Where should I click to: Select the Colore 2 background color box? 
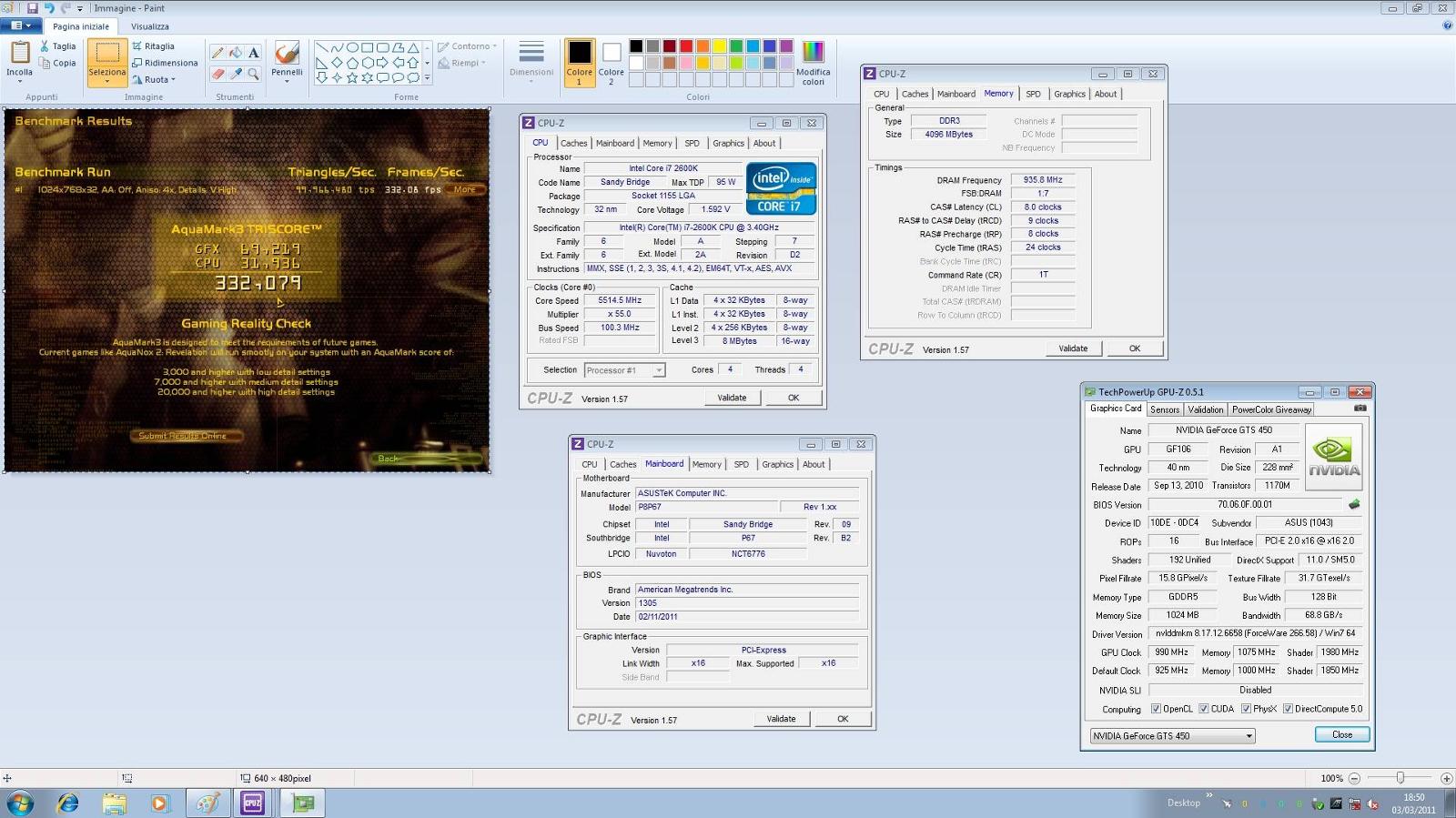[611, 63]
